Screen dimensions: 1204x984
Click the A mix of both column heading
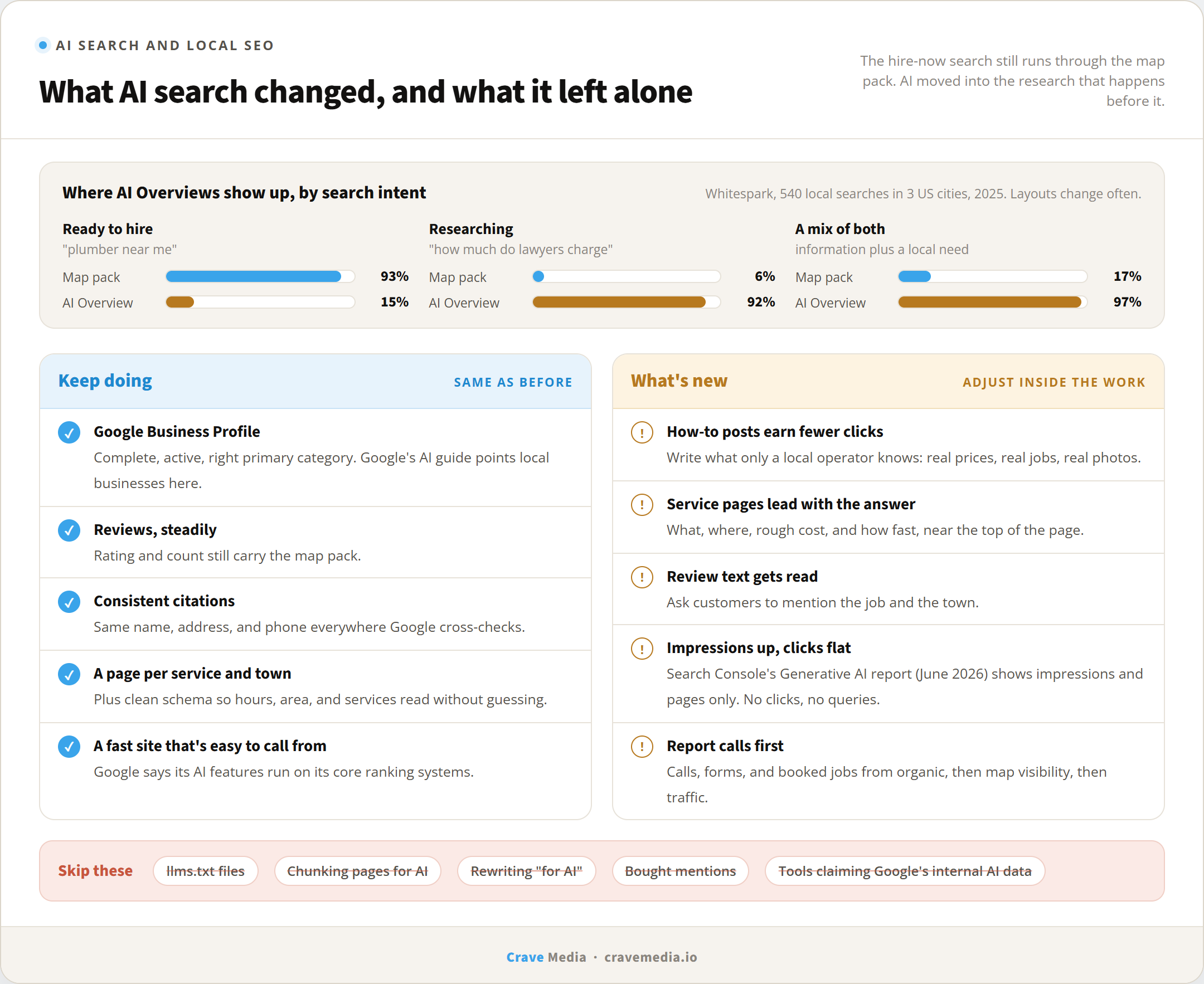[x=840, y=230]
